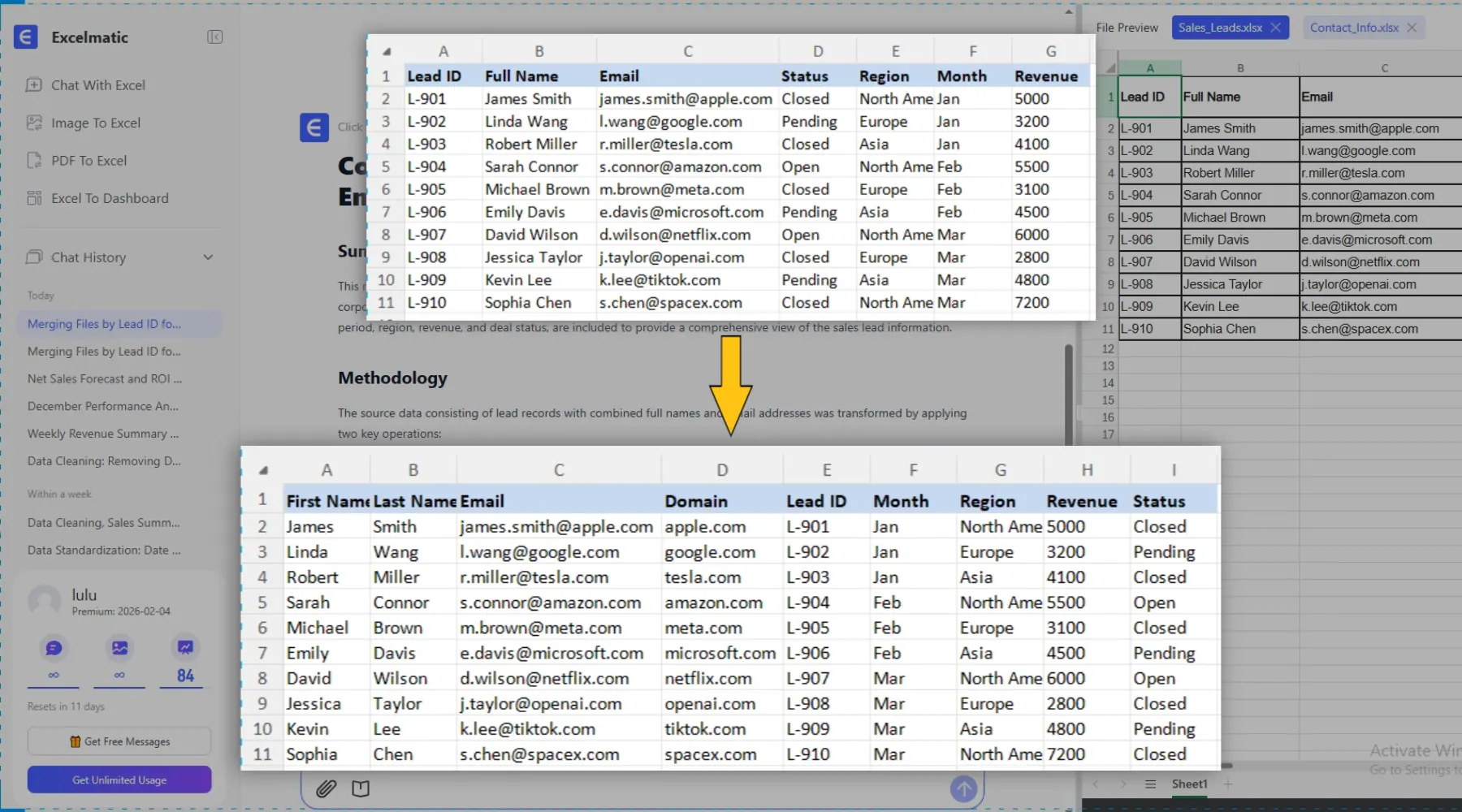
Task: Open the all-sheets list menu
Action: point(1150,784)
